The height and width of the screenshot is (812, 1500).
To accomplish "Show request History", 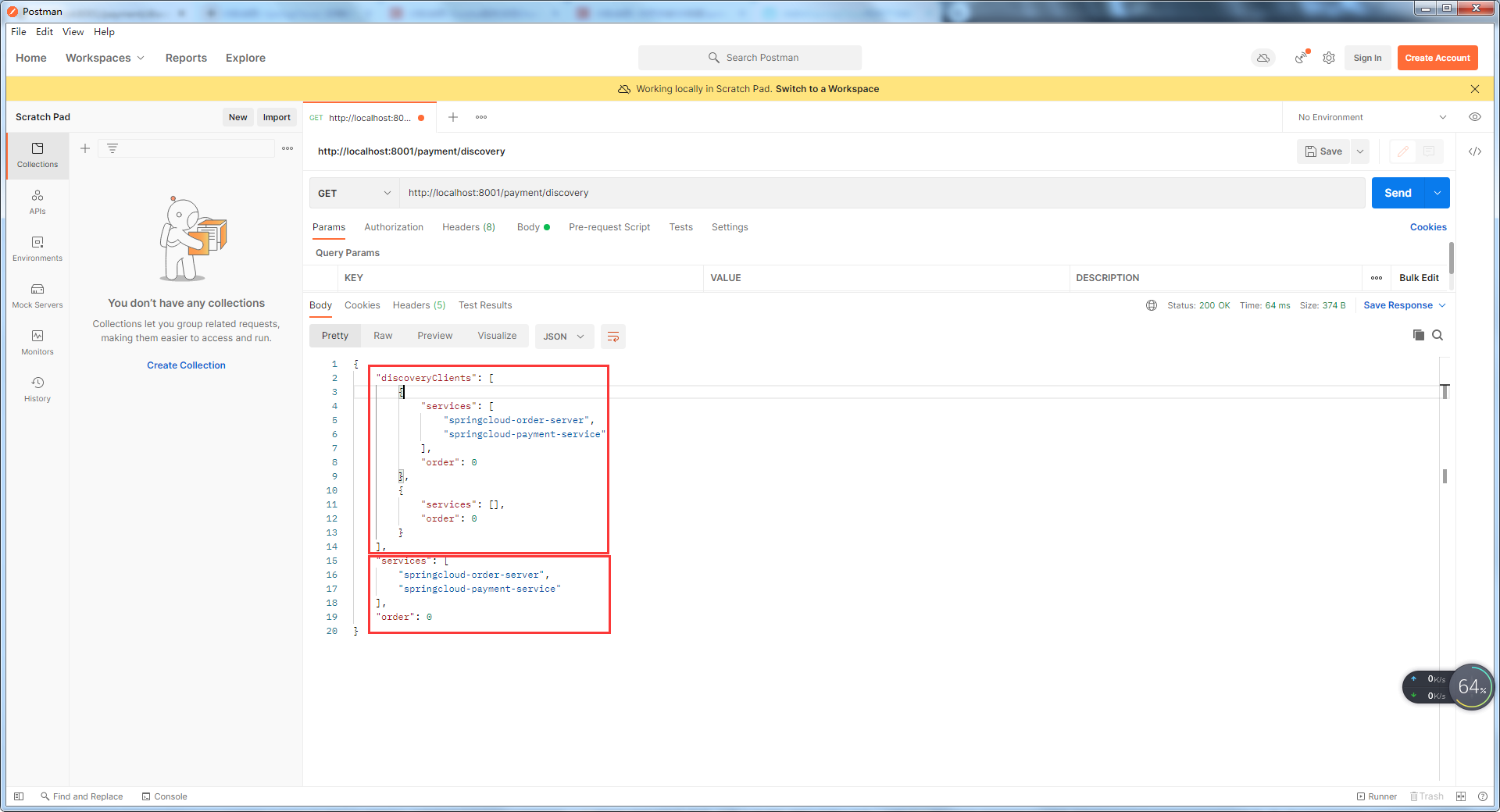I will pos(37,389).
